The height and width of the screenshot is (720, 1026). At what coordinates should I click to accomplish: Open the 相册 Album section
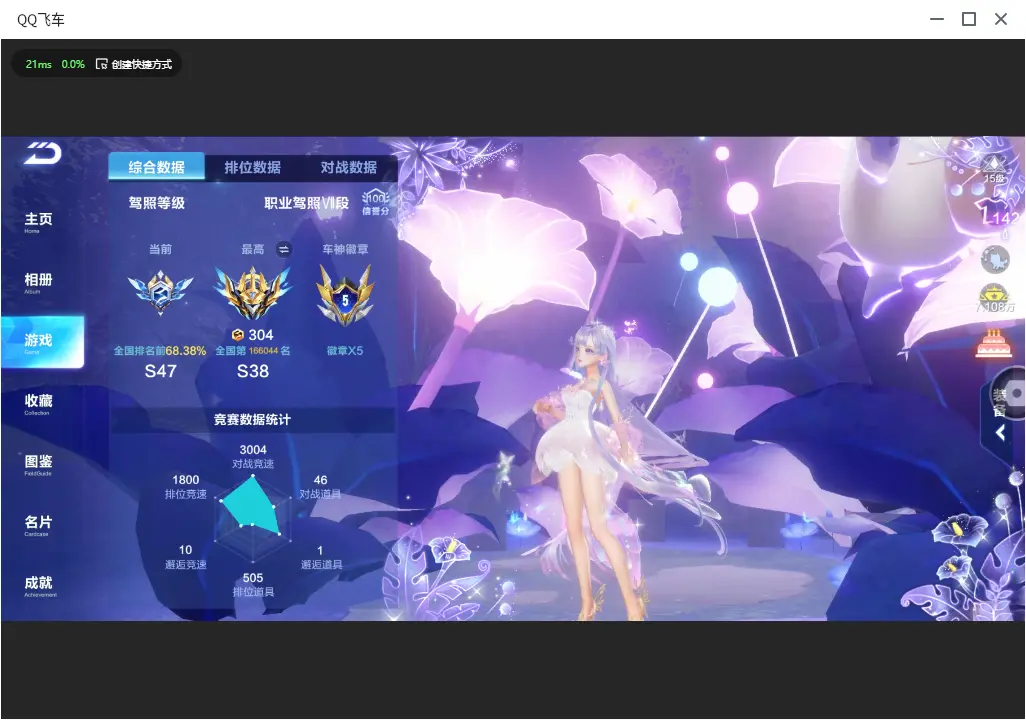[x=38, y=283]
